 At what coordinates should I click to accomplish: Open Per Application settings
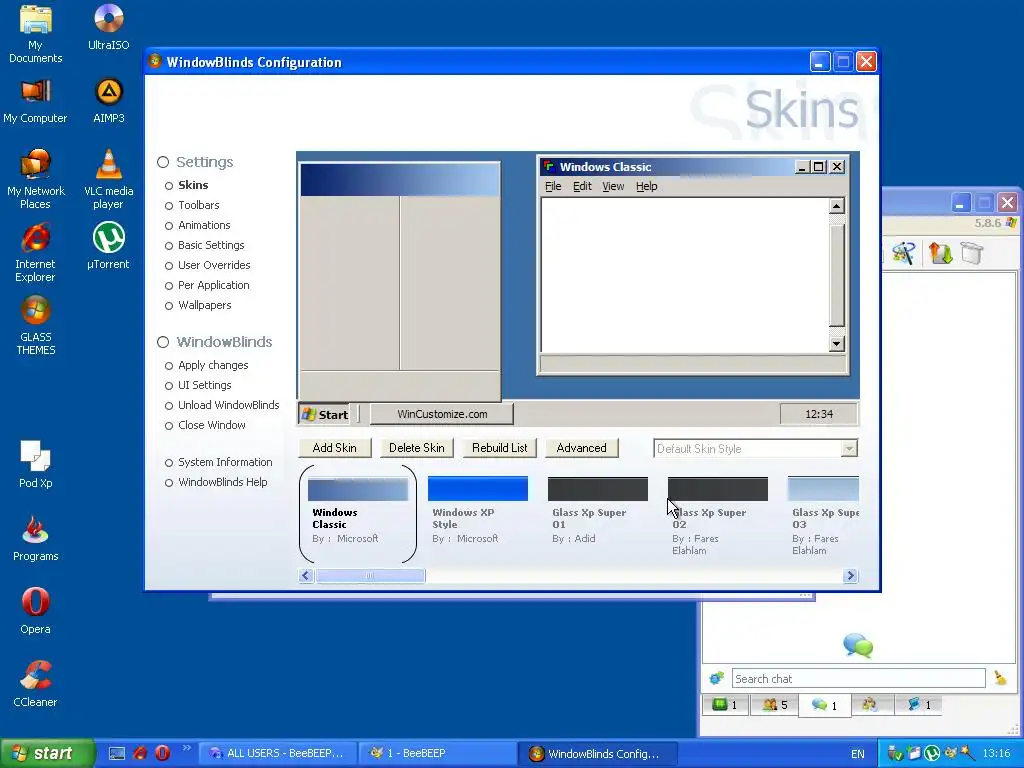[214, 285]
